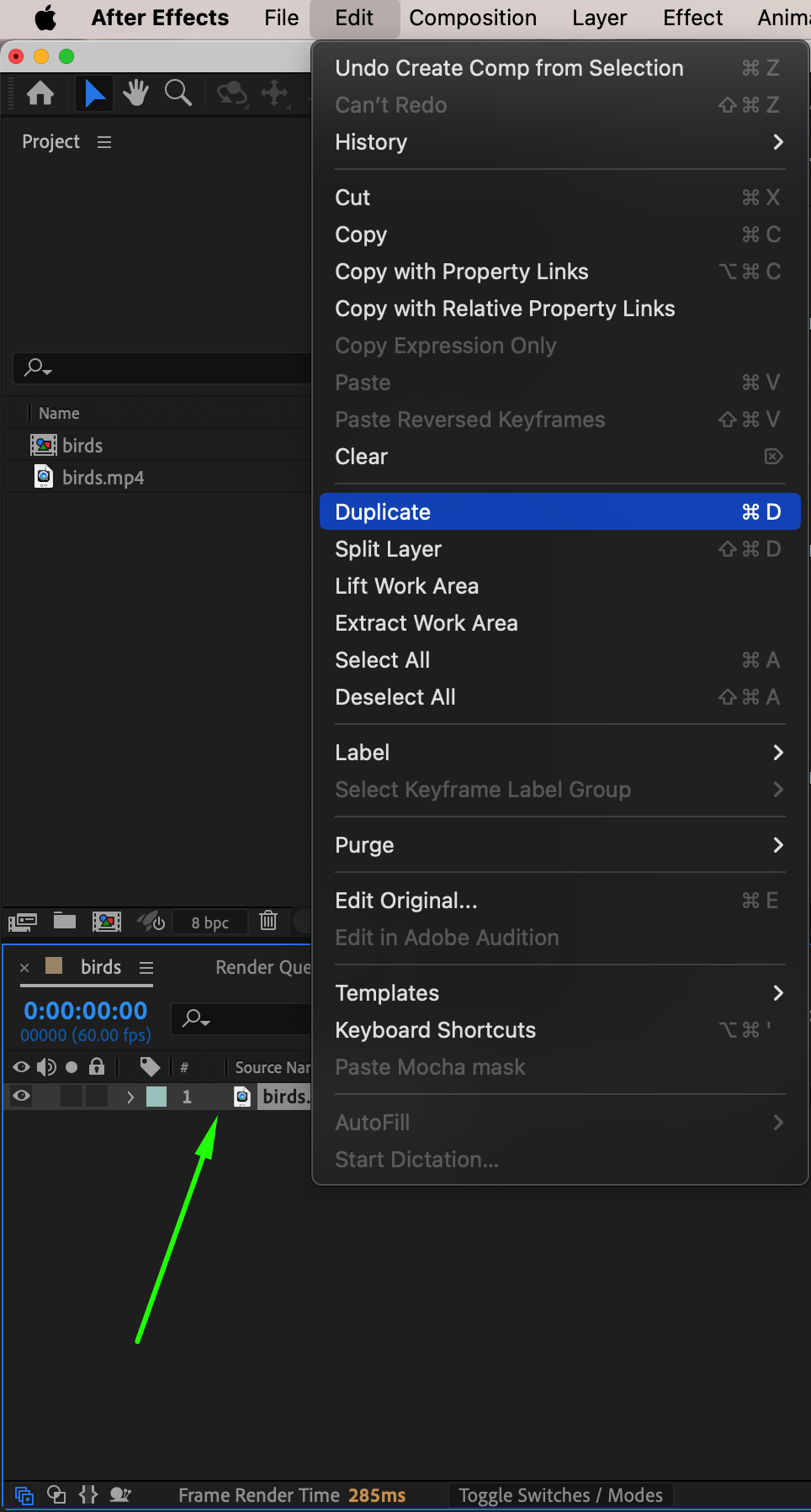Open Keyboard Shortcuts from Edit menu

click(559, 1030)
